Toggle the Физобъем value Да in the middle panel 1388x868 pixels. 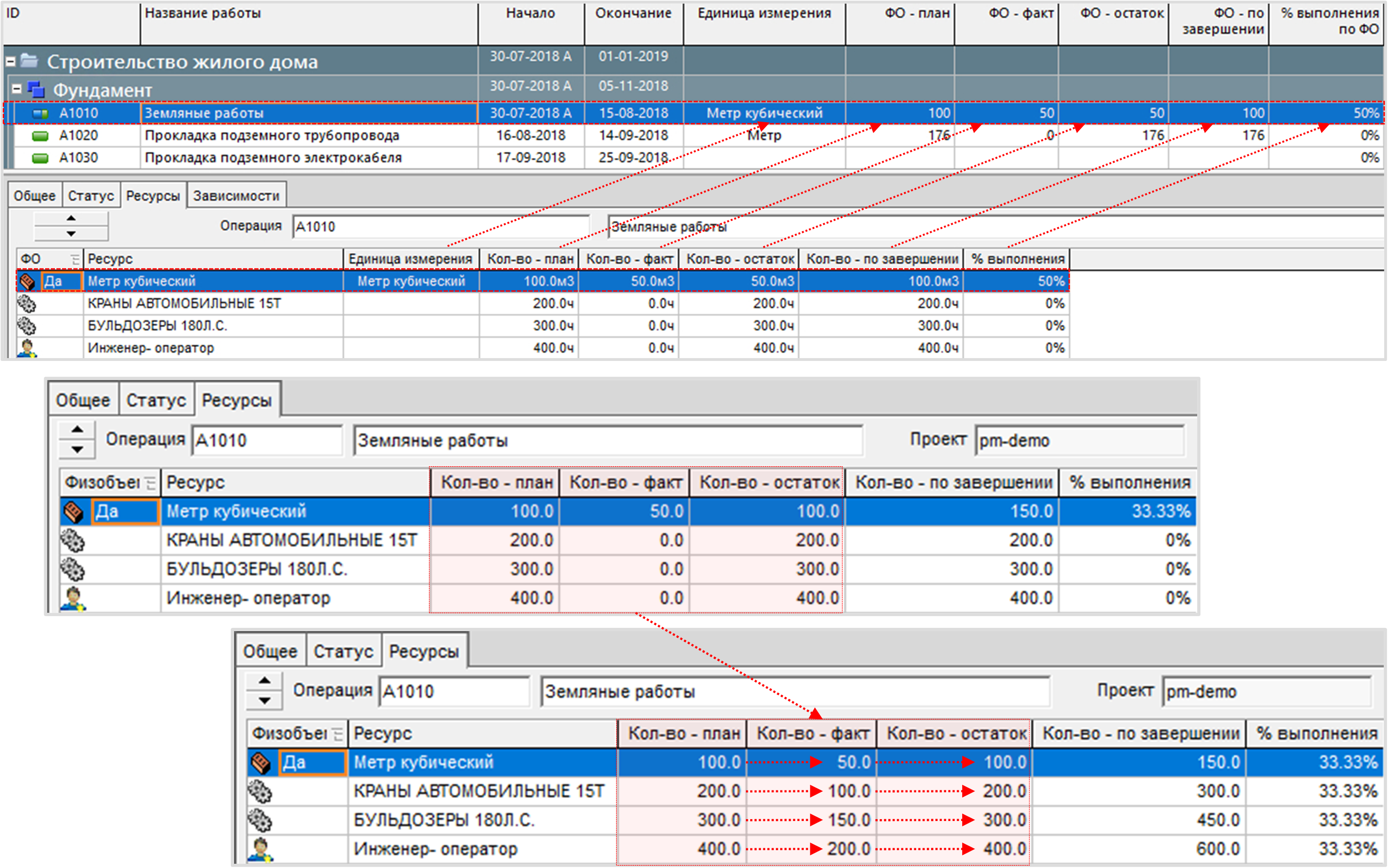(x=125, y=511)
